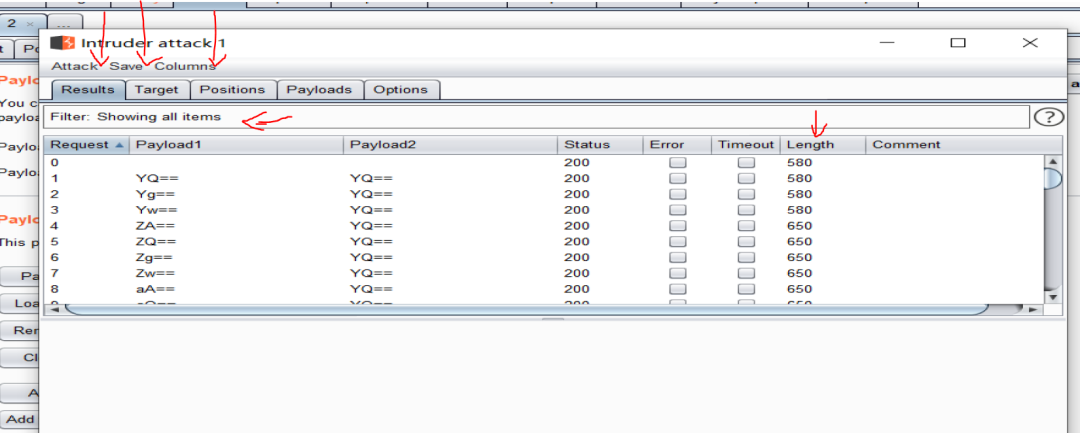Image resolution: width=1080 pixels, height=433 pixels.
Task: Select Status 200 in request 2 row
Action: (577, 195)
